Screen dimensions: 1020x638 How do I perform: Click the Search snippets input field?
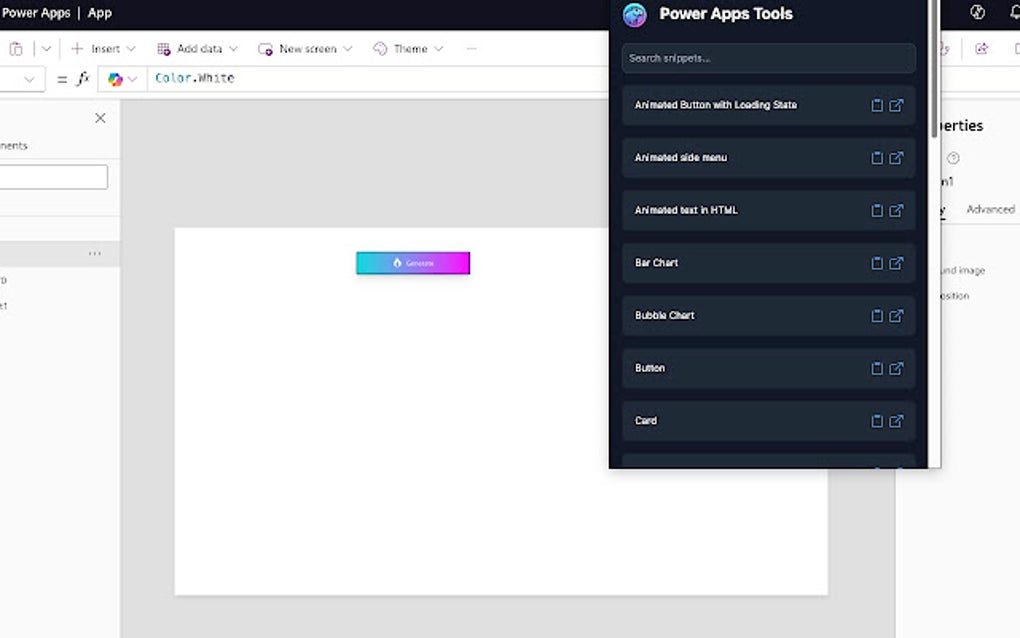768,58
